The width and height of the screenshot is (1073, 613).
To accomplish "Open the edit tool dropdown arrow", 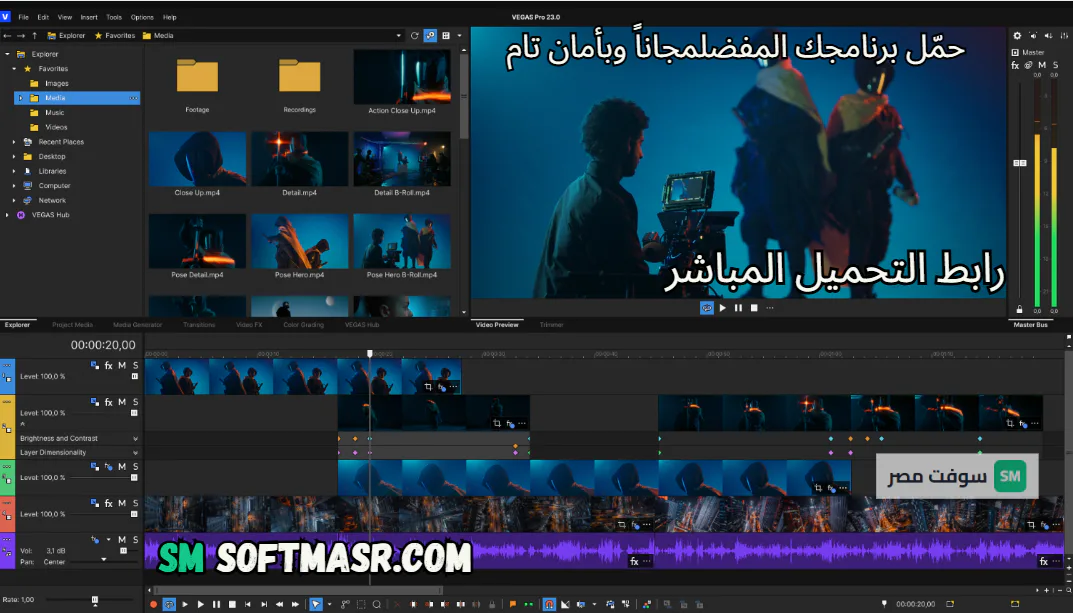I will 329,605.
